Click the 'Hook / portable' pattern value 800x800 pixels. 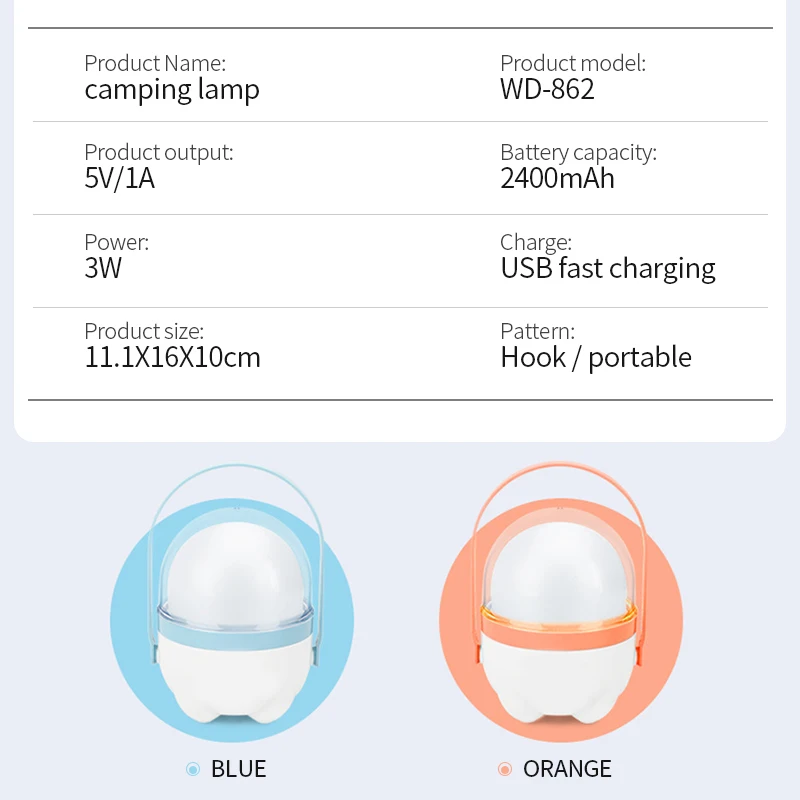tap(596, 358)
